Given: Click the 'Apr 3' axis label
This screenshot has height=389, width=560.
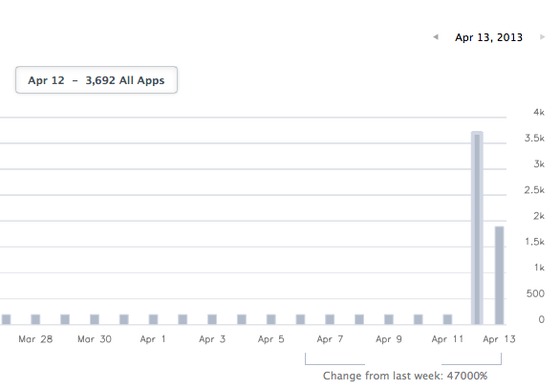Looking at the screenshot, I should (212, 339).
